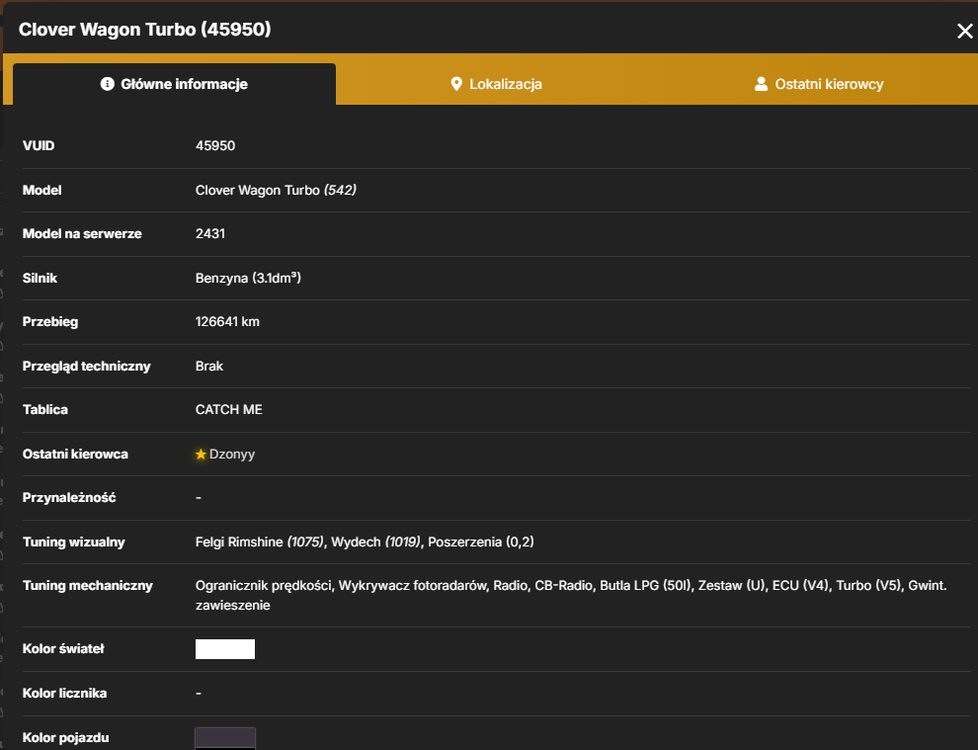Open the Ostatni kierowcy tab
The height and width of the screenshot is (750, 978).
tap(818, 84)
